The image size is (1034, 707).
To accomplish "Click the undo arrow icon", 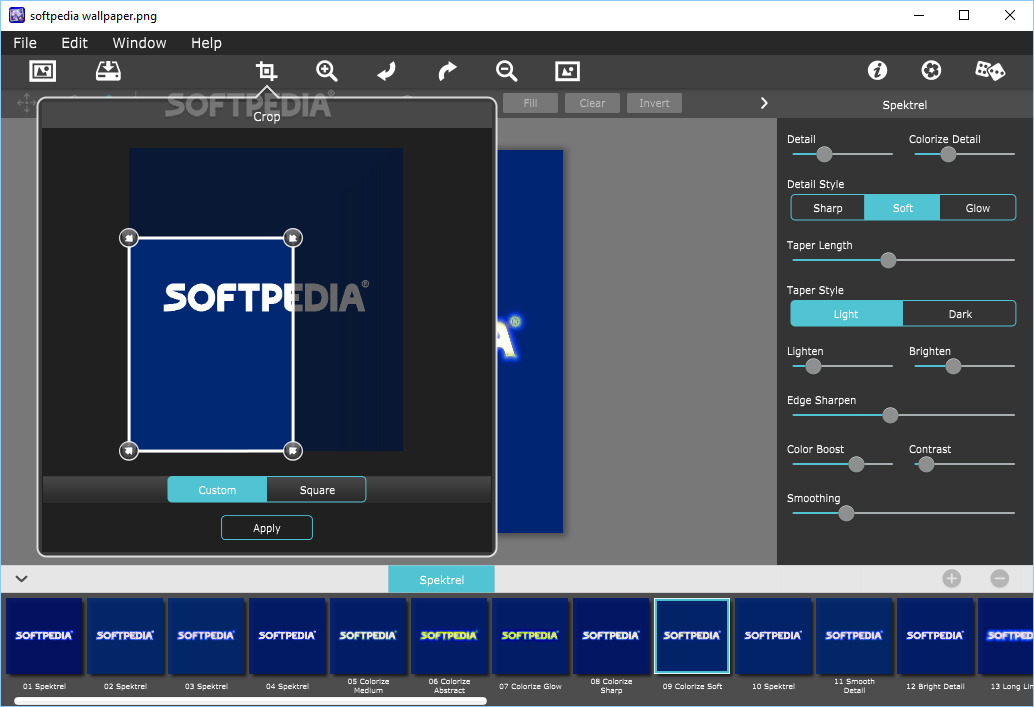I will click(386, 71).
